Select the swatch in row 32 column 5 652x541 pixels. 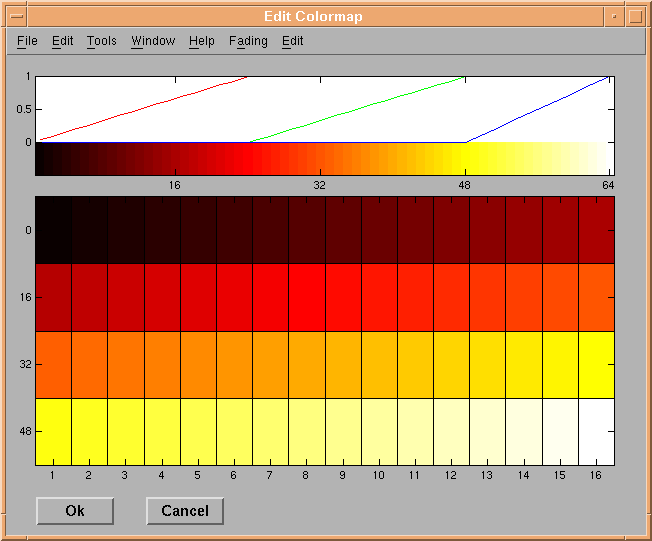[198, 365]
